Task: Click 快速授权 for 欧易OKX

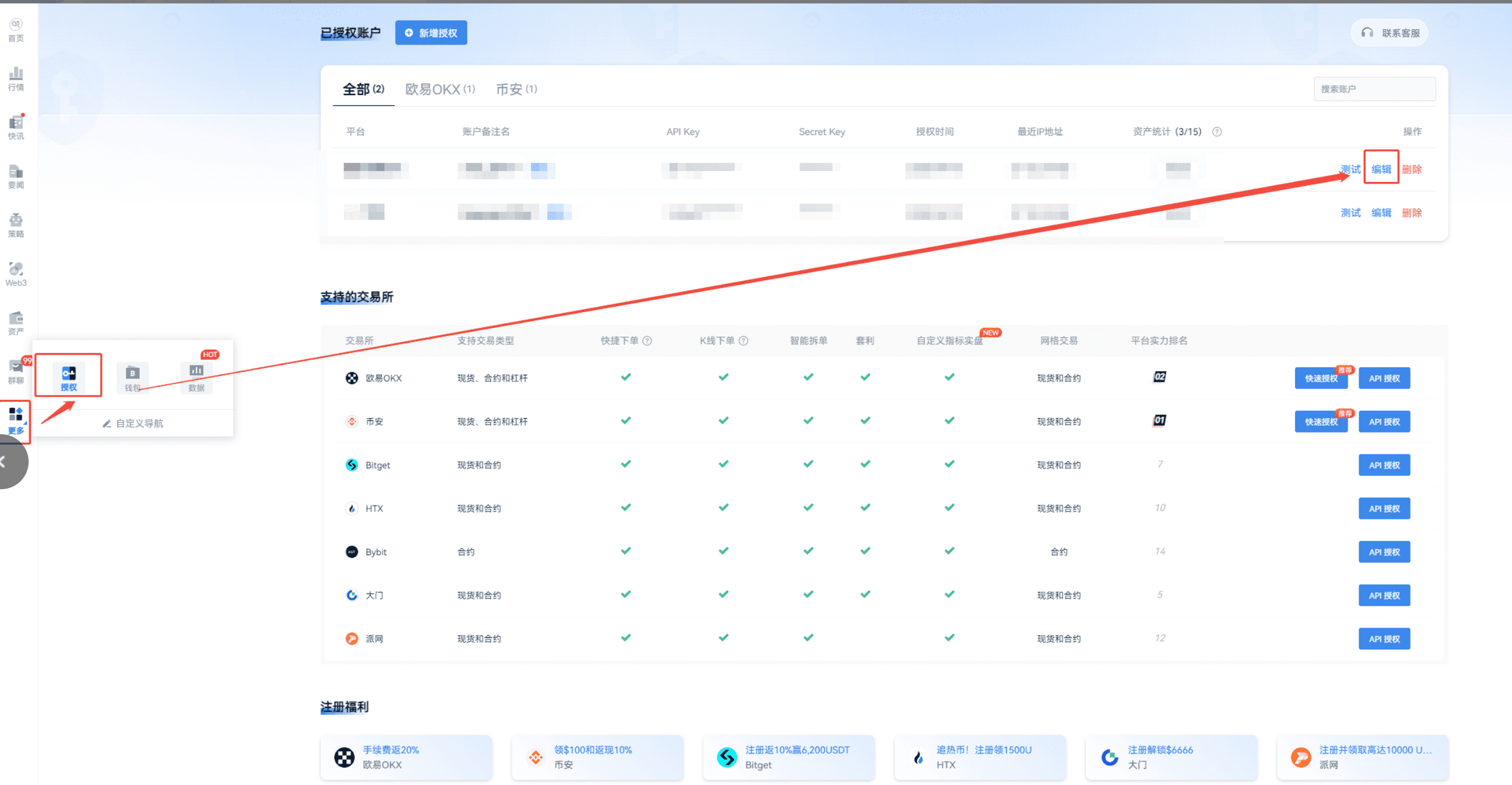Action: point(1321,378)
